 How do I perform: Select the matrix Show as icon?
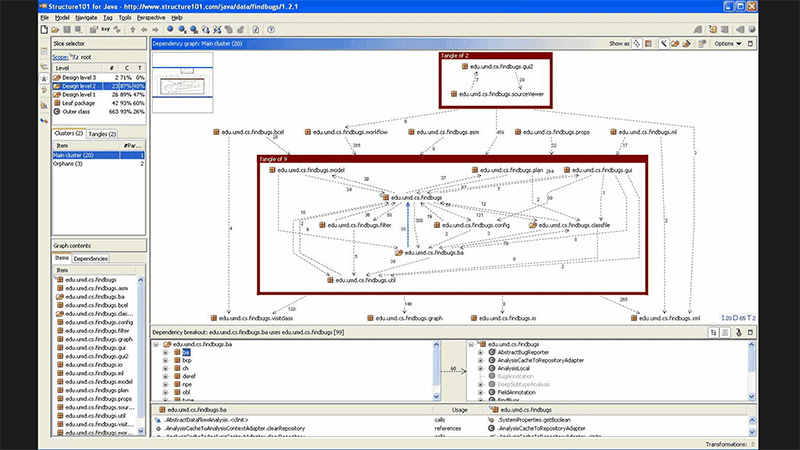(x=648, y=44)
